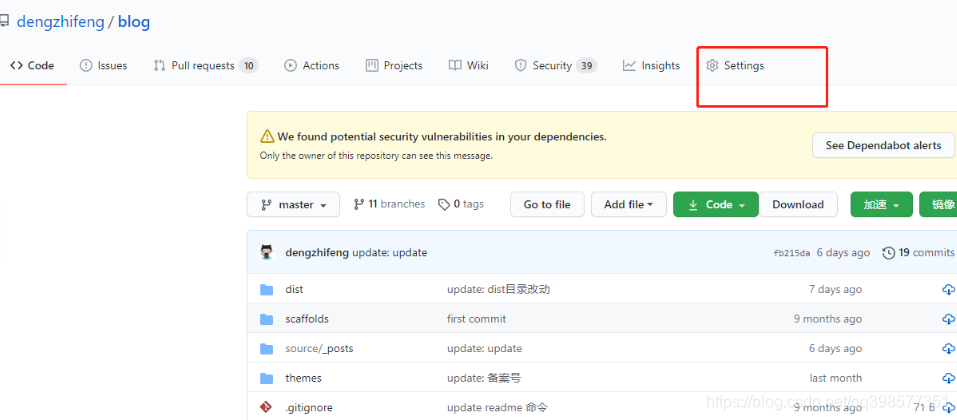Open the themes folder

(x=303, y=378)
